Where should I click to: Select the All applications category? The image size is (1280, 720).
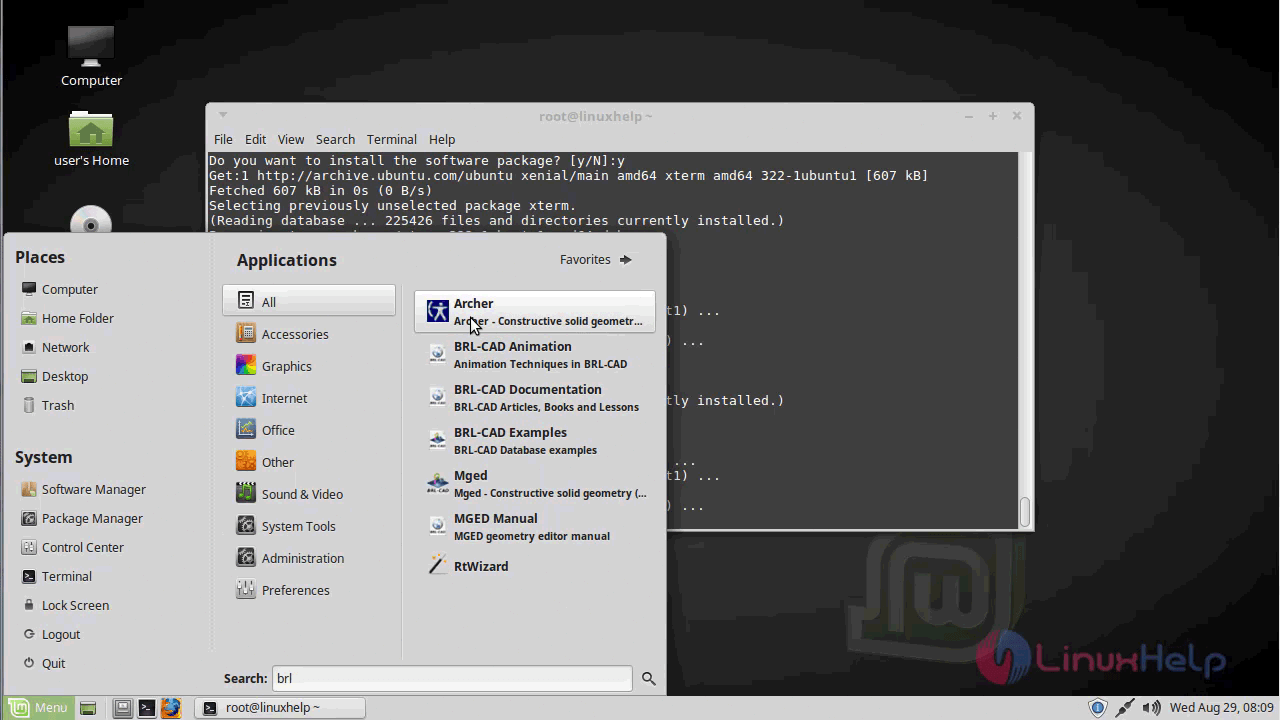click(309, 302)
